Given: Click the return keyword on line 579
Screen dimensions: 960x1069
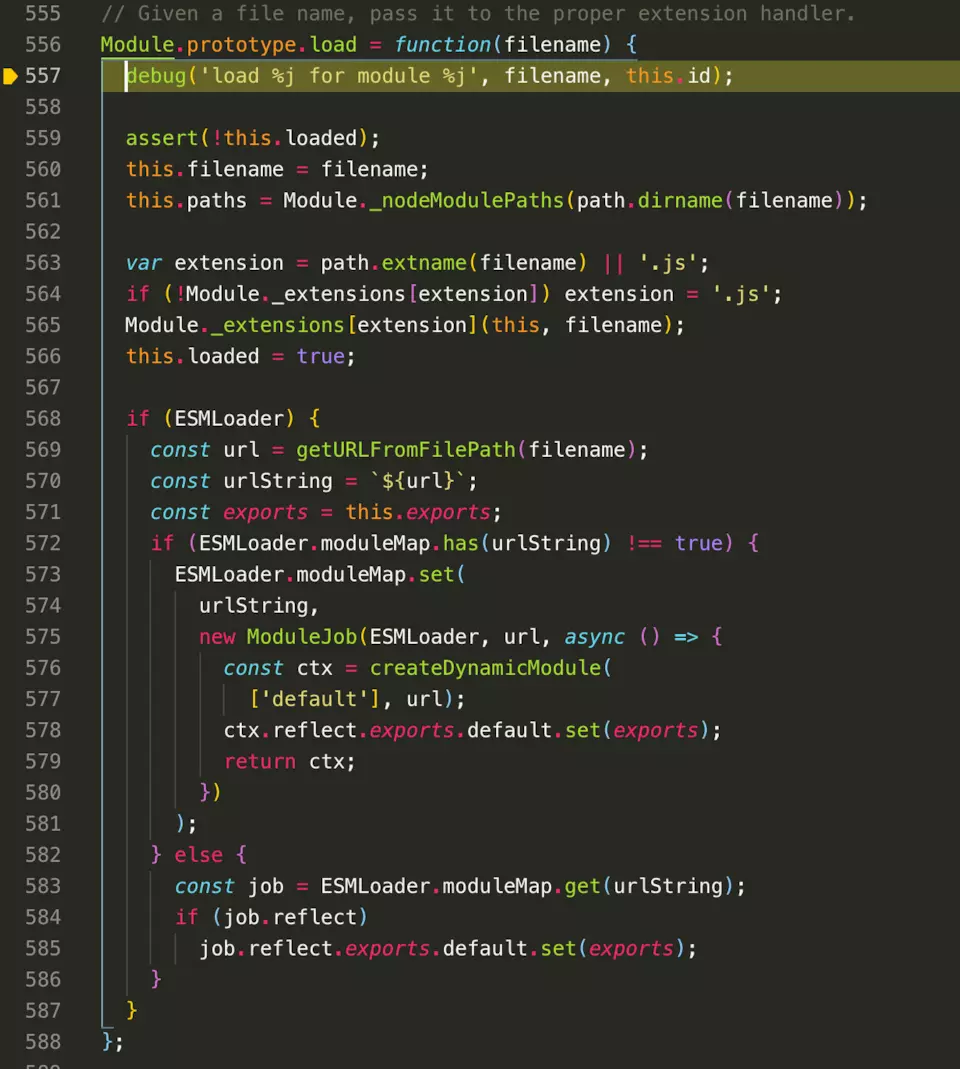Looking at the screenshot, I should [259, 761].
